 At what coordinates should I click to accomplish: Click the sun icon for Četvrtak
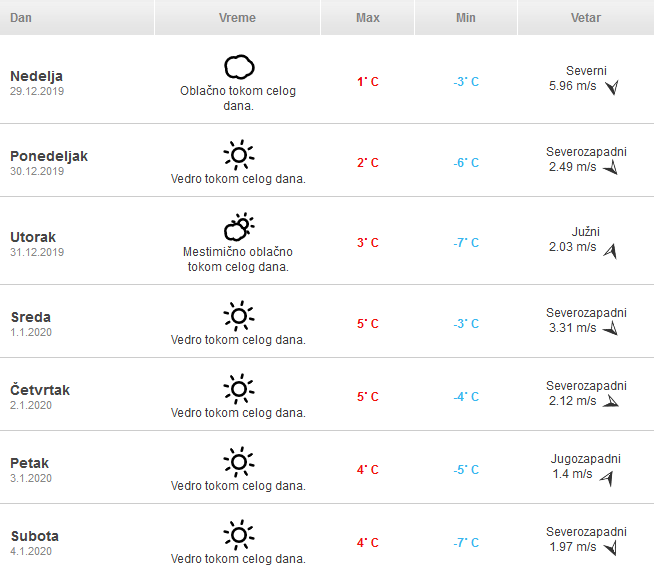pos(238,388)
